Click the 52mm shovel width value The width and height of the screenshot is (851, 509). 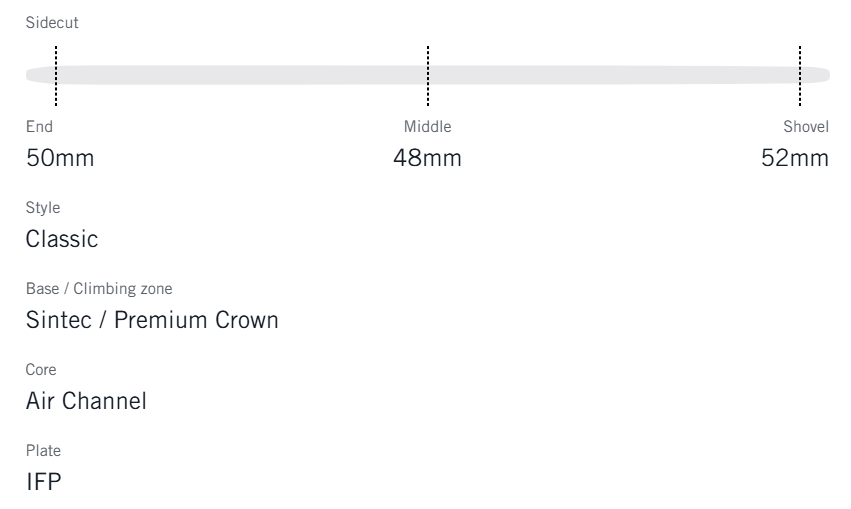pos(795,158)
